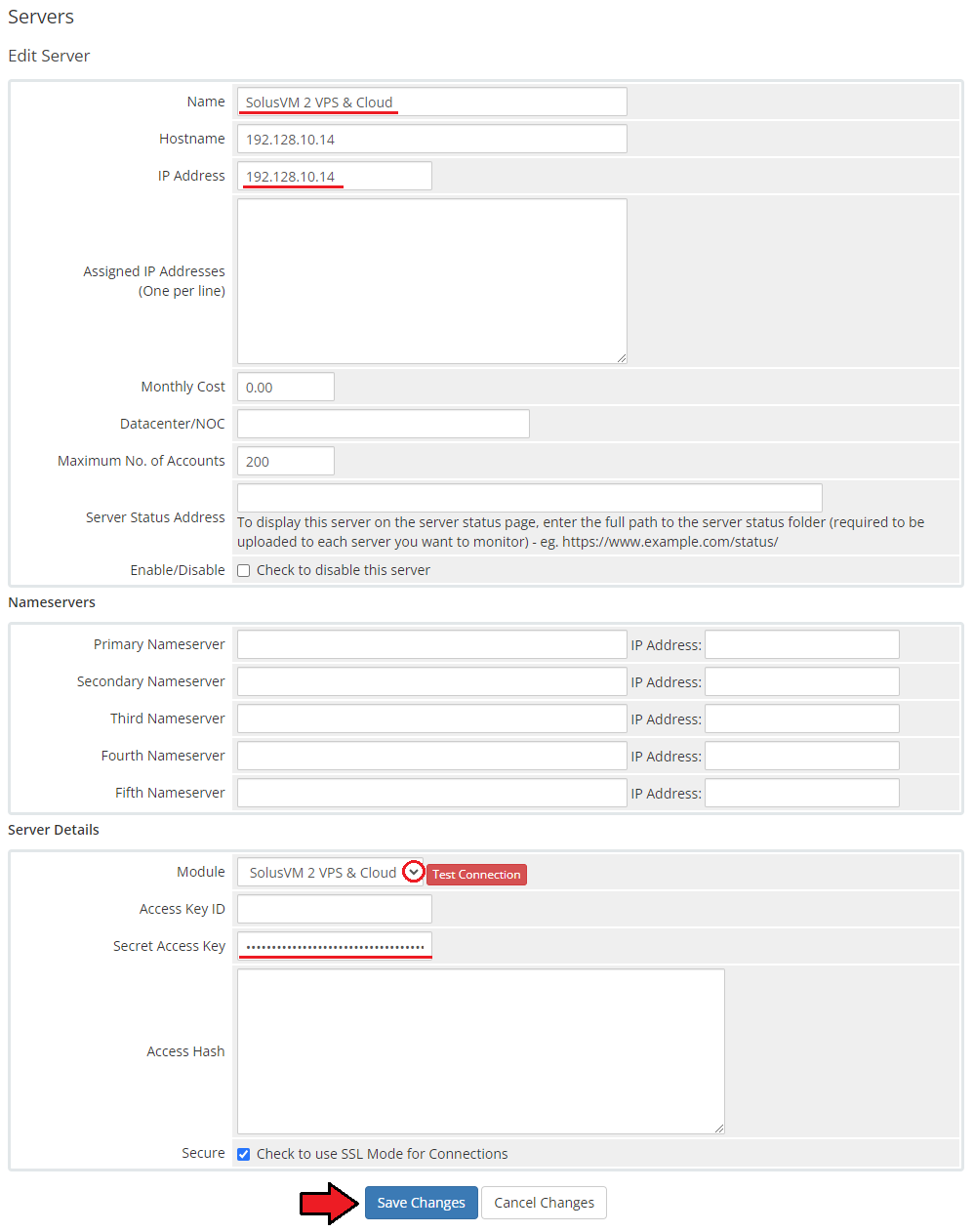Save the server with Save Changes
The width and height of the screenshot is (974, 1232).
pos(422,1203)
